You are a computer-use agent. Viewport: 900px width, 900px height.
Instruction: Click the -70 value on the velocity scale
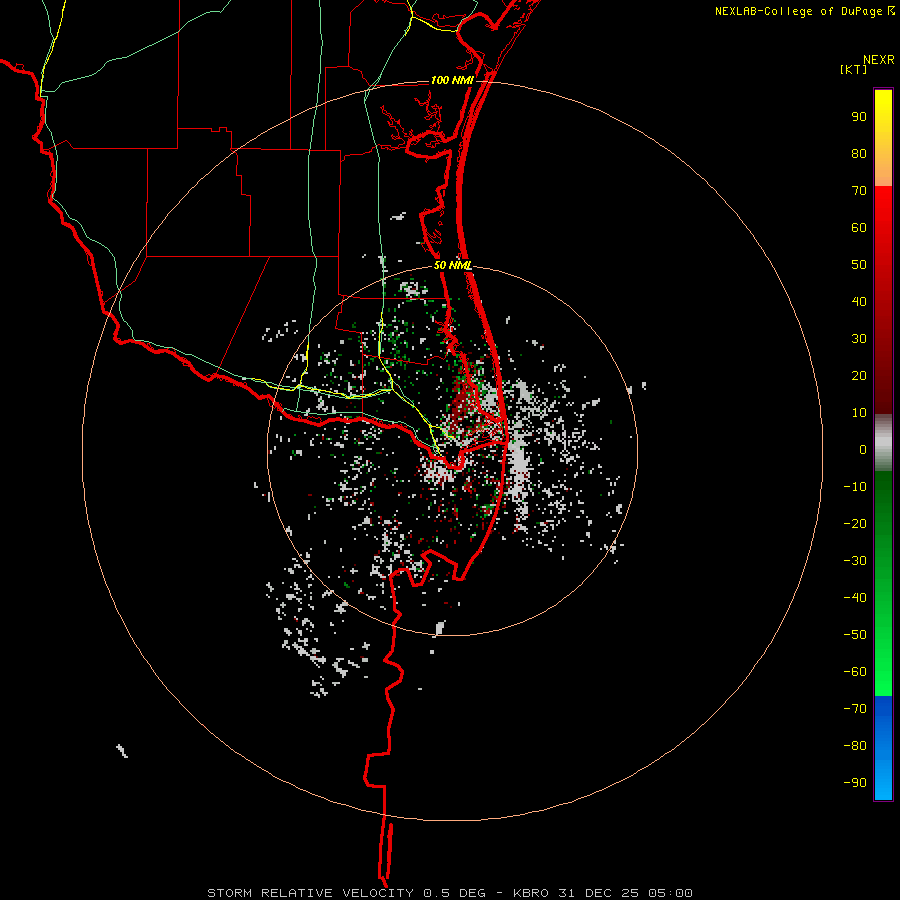855,709
